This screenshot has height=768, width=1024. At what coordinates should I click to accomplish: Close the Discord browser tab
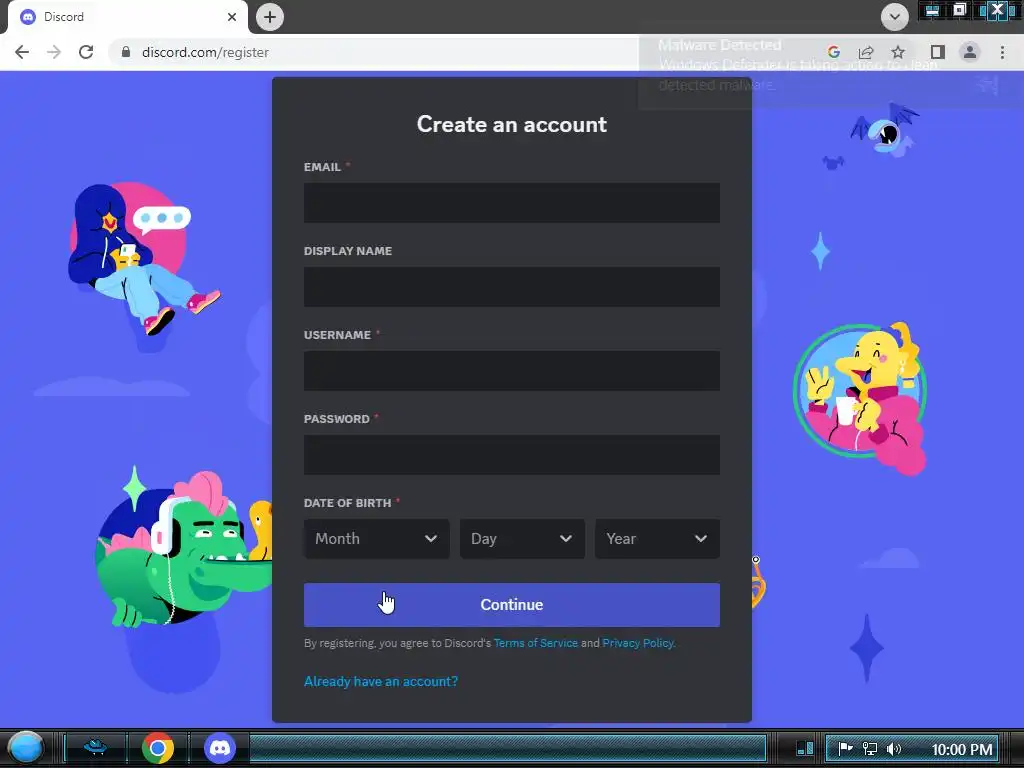coord(232,17)
